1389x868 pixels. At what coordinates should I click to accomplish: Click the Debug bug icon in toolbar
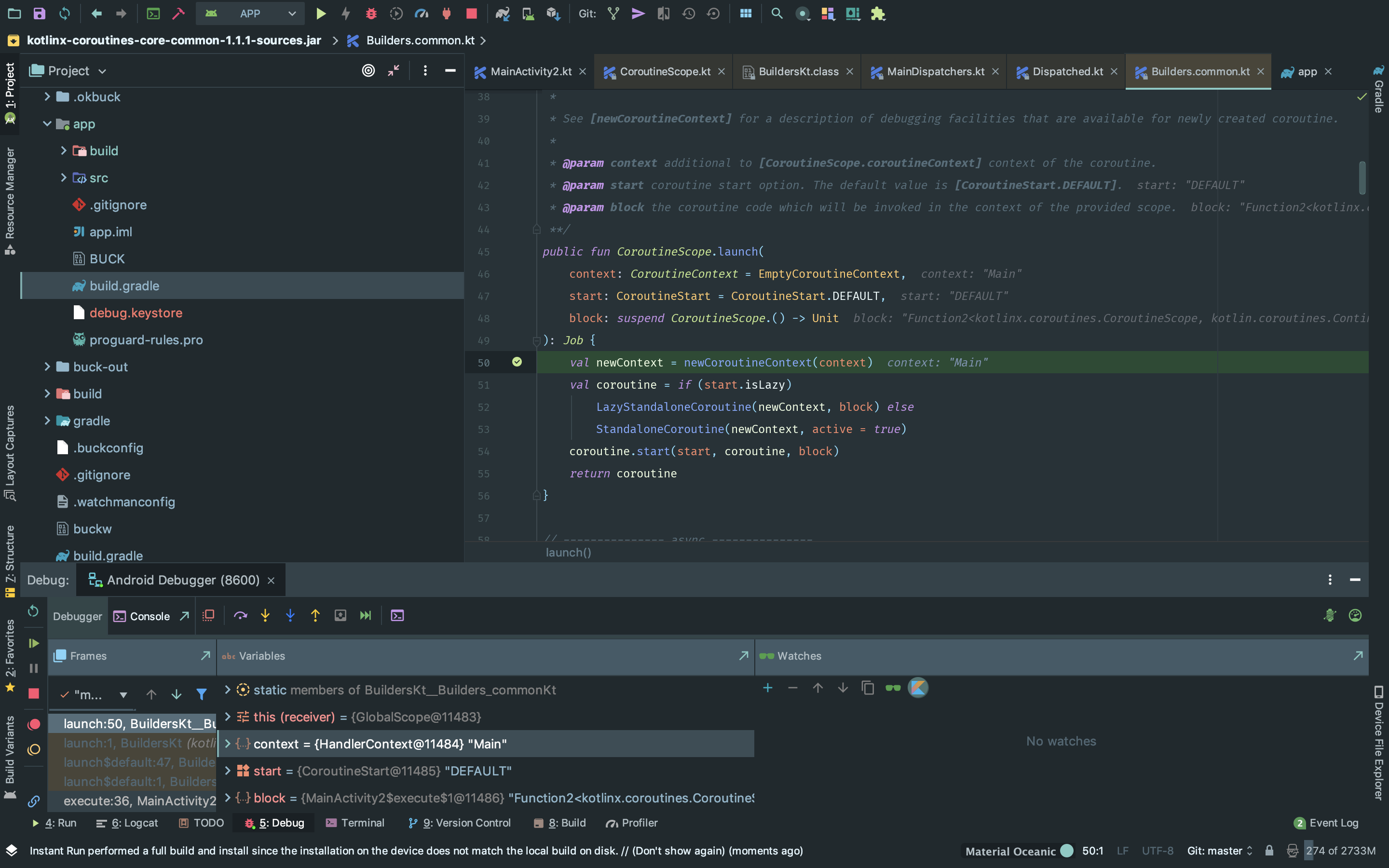(371, 13)
